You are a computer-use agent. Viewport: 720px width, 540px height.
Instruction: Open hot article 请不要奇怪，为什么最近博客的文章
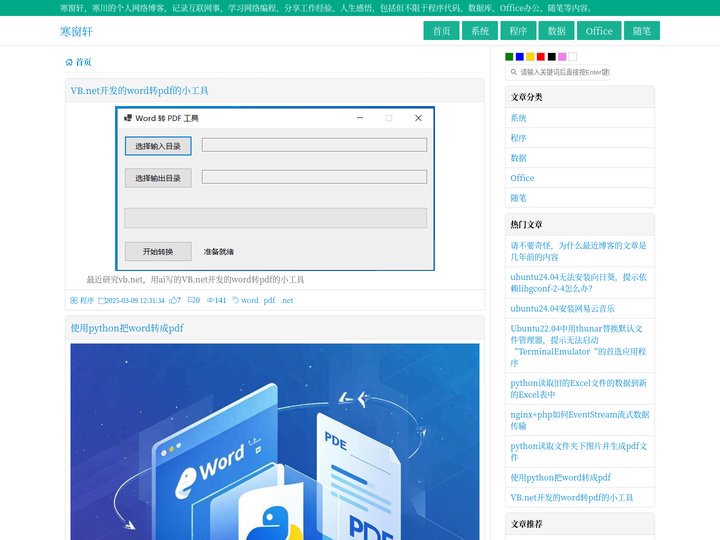tap(579, 251)
